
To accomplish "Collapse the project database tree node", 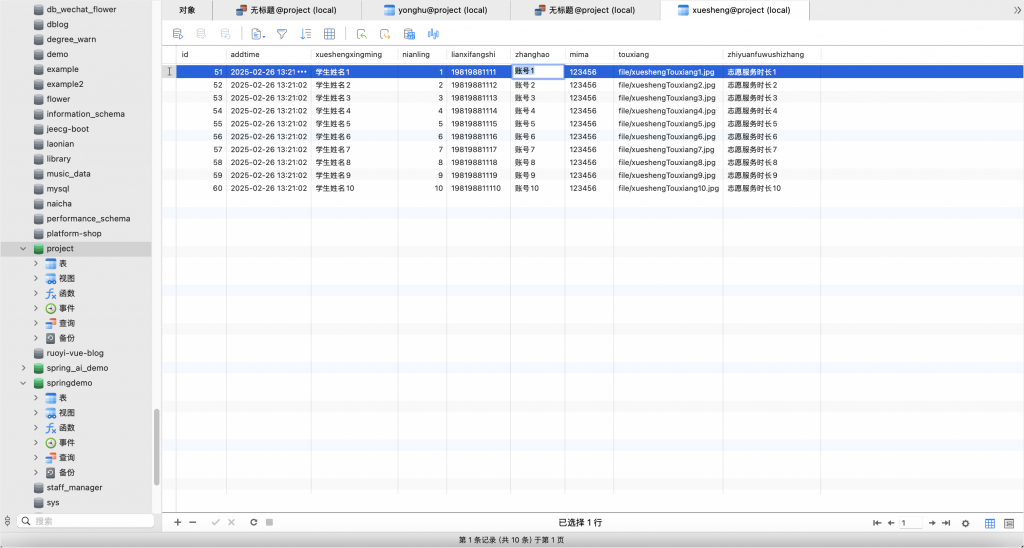I will (23, 248).
